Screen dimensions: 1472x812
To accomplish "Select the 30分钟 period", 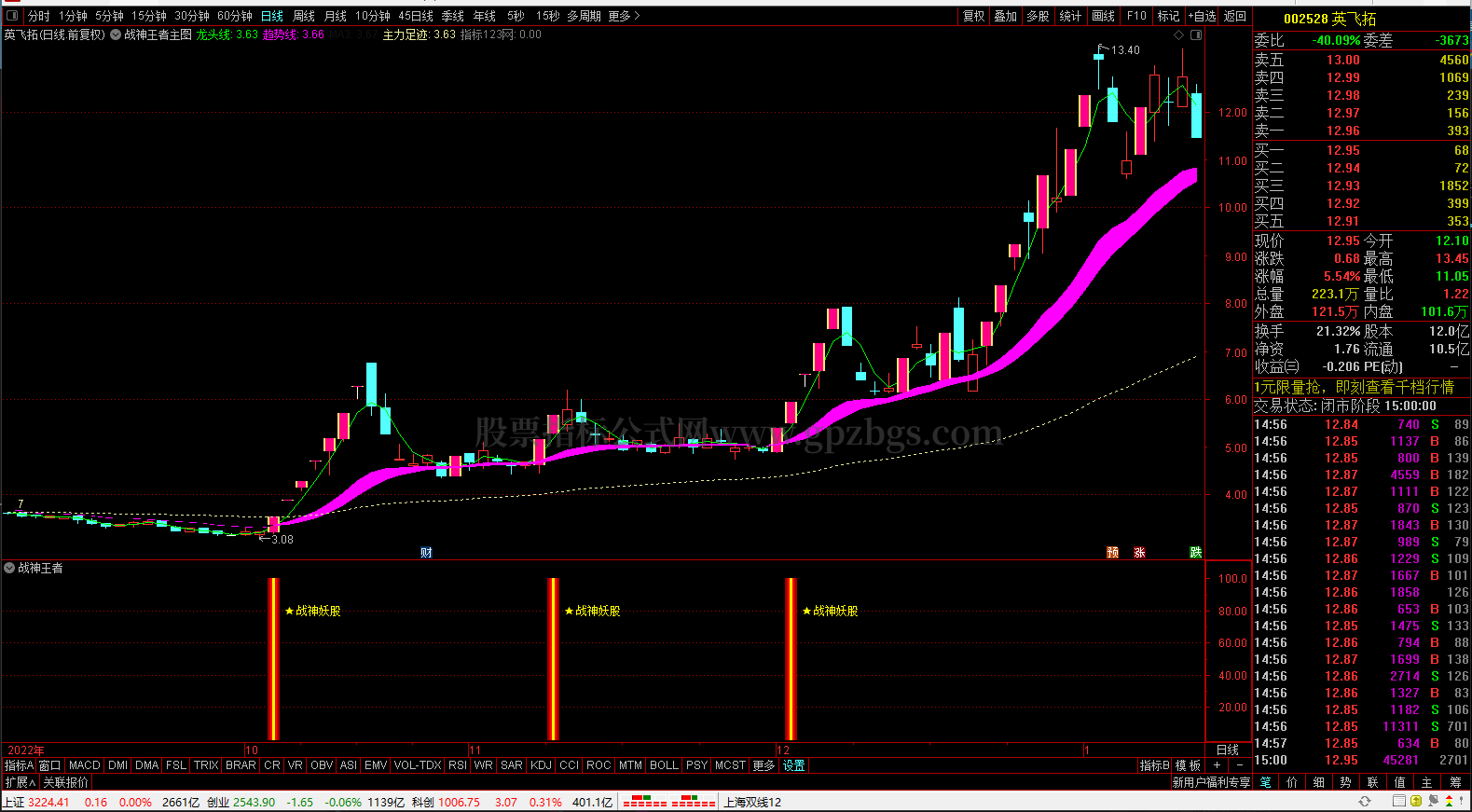I will (x=192, y=16).
